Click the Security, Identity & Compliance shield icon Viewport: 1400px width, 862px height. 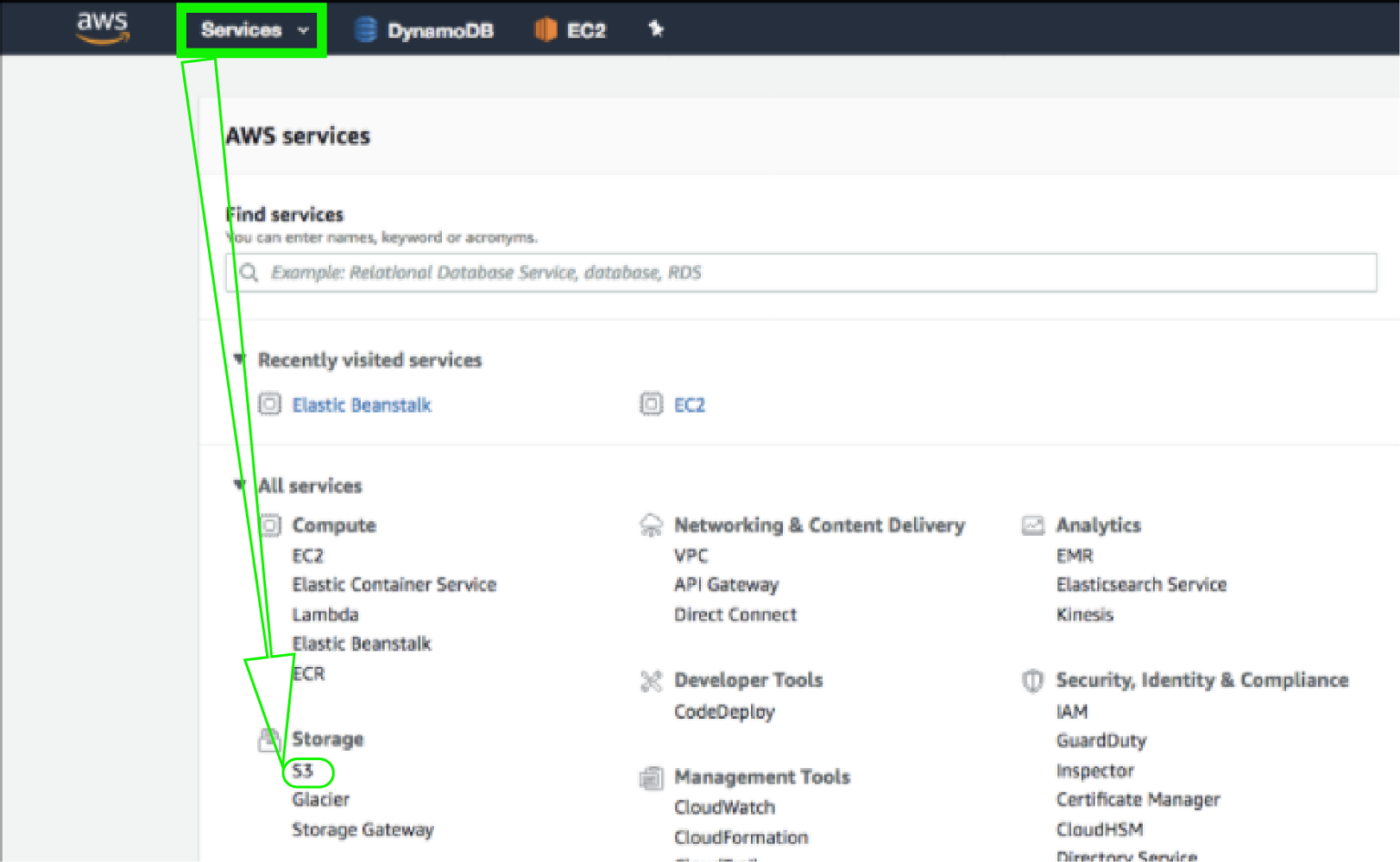tap(1033, 680)
